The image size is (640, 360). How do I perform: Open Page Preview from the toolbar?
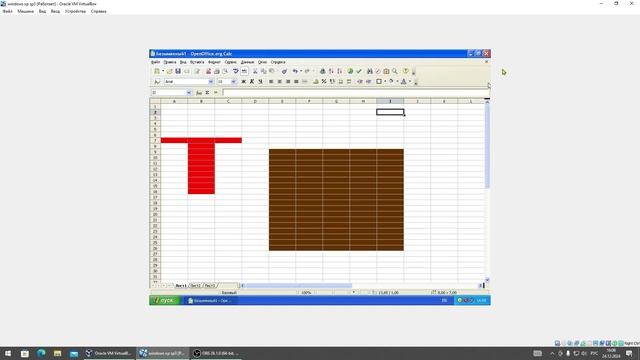point(225,71)
